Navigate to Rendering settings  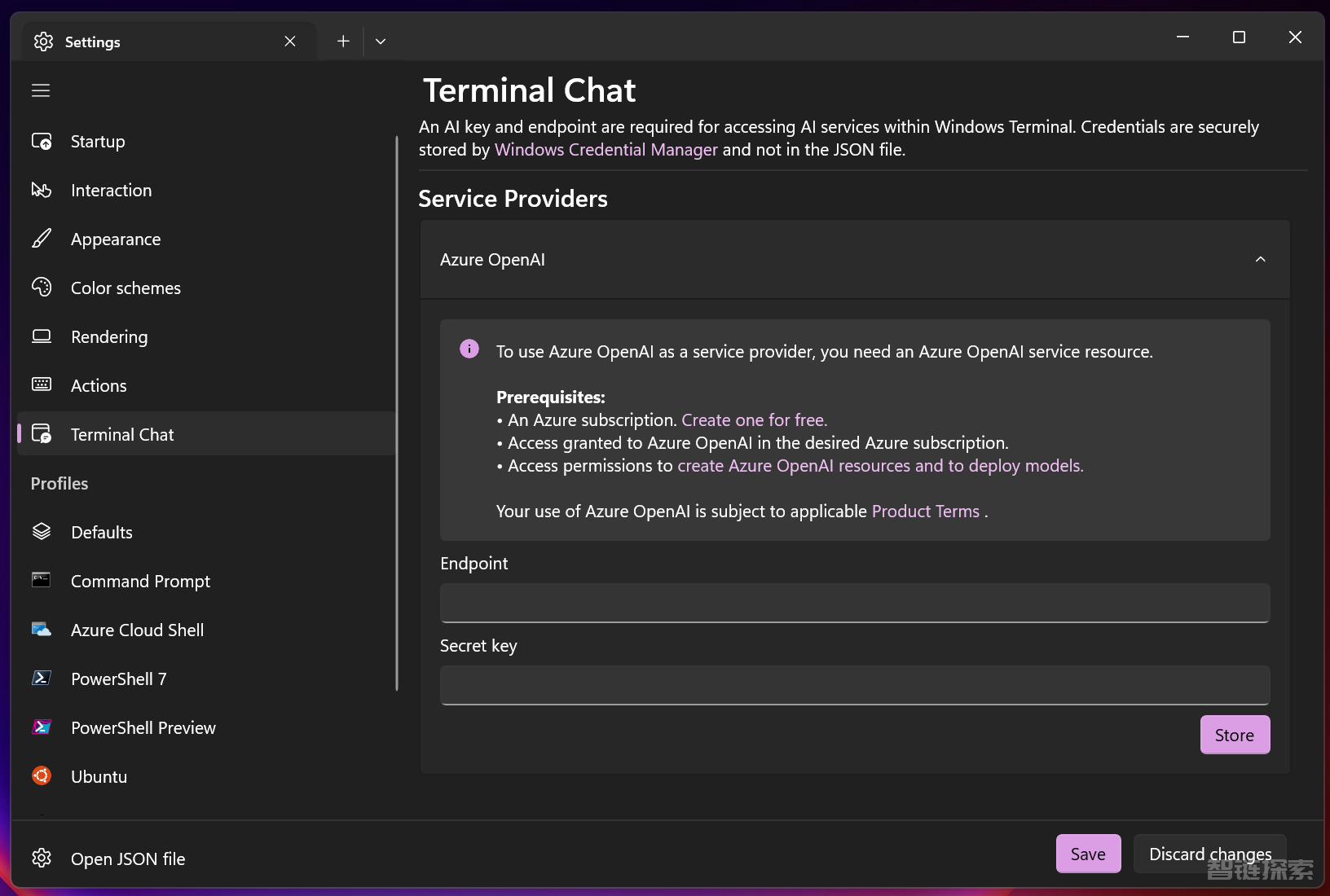206,336
